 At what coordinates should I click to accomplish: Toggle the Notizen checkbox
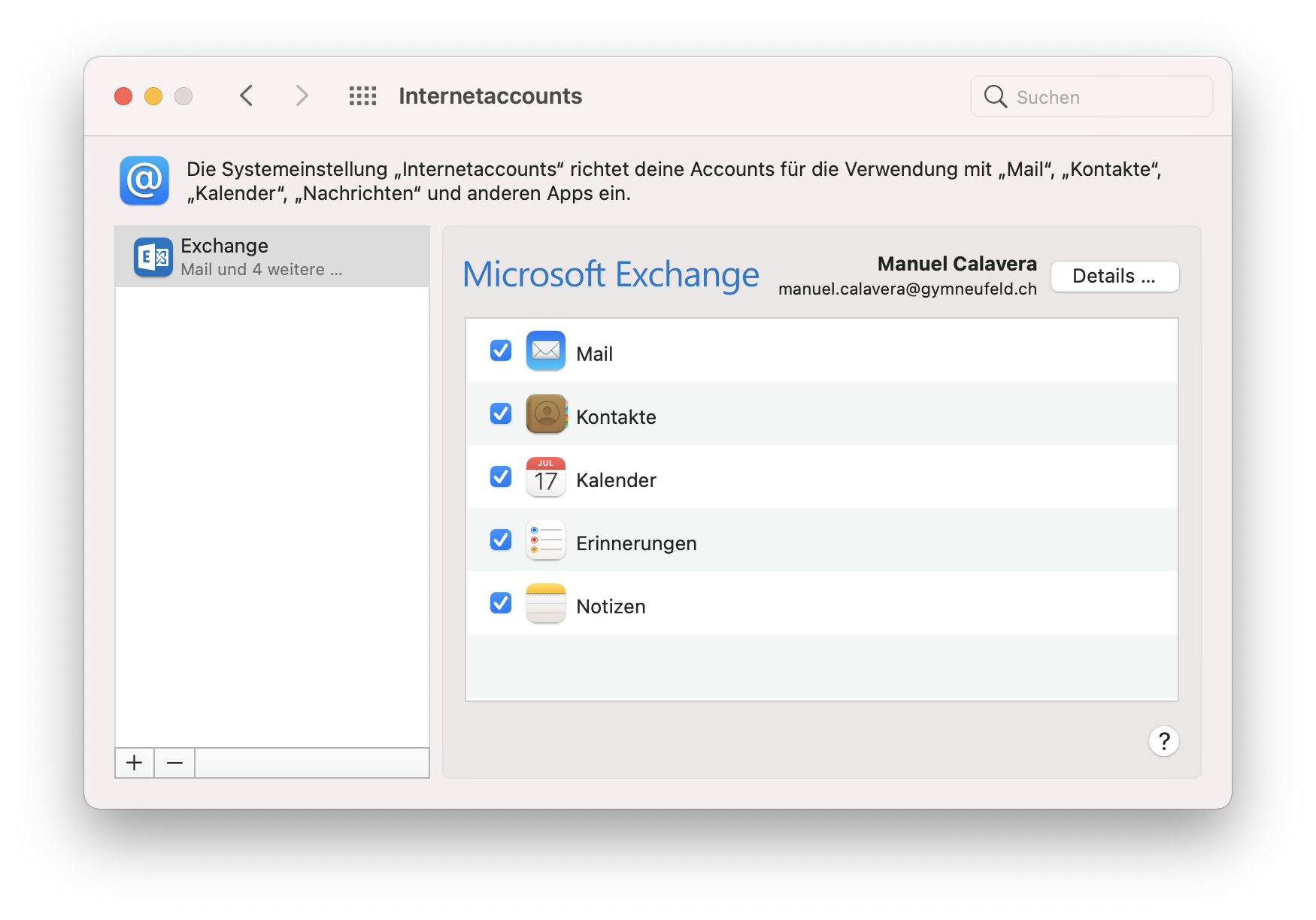(501, 604)
